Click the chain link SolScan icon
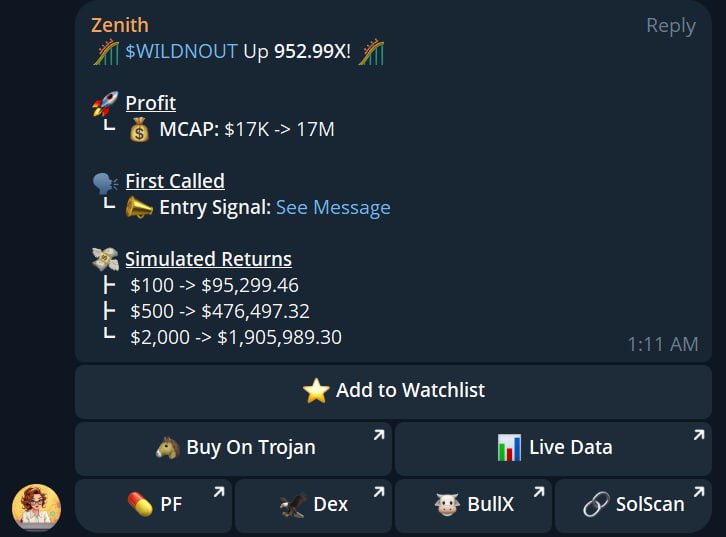726x537 pixels. 596,504
